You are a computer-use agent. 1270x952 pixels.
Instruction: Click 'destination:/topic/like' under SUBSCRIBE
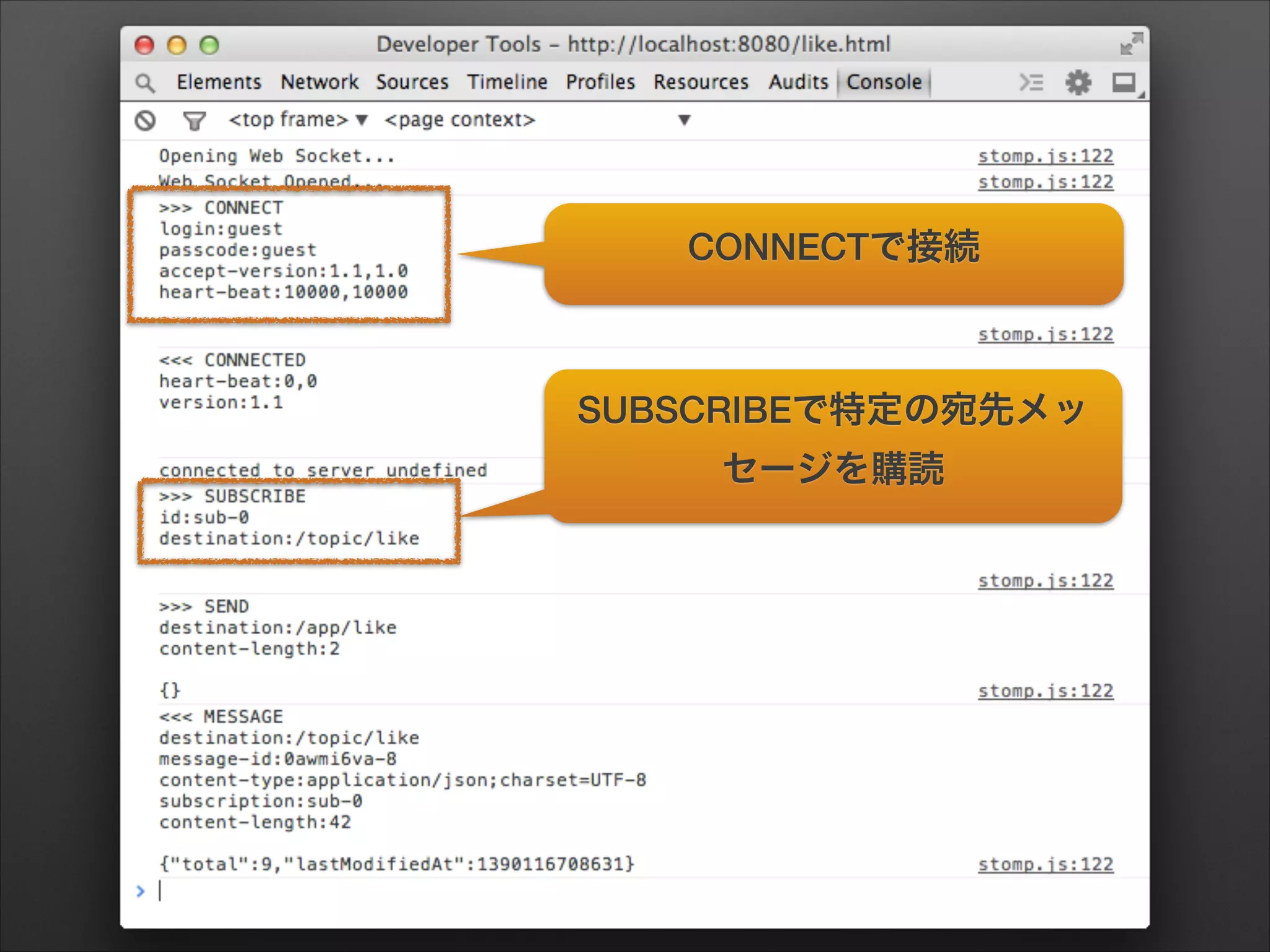(x=289, y=539)
